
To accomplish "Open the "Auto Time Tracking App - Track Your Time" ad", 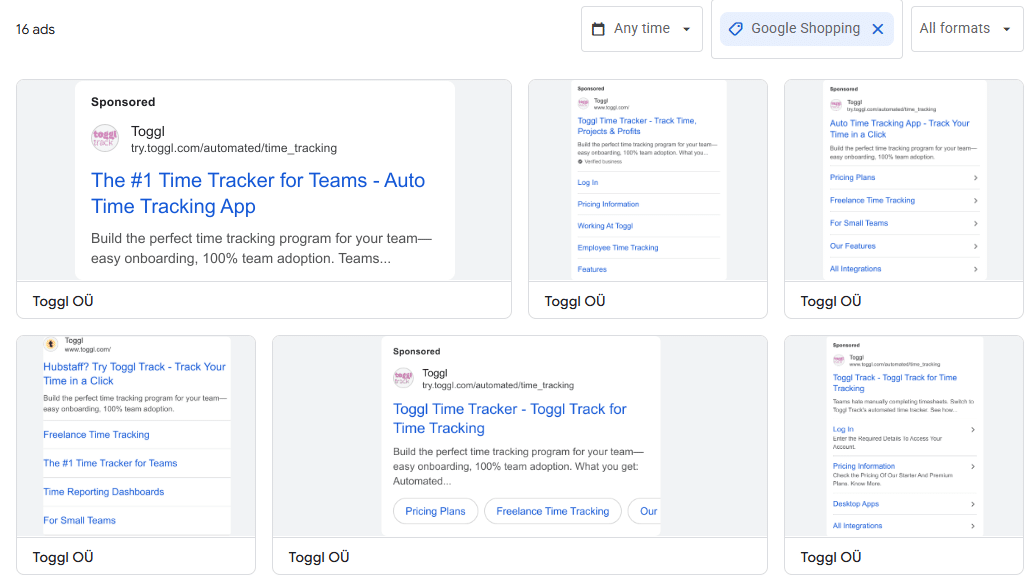I will click(899, 129).
